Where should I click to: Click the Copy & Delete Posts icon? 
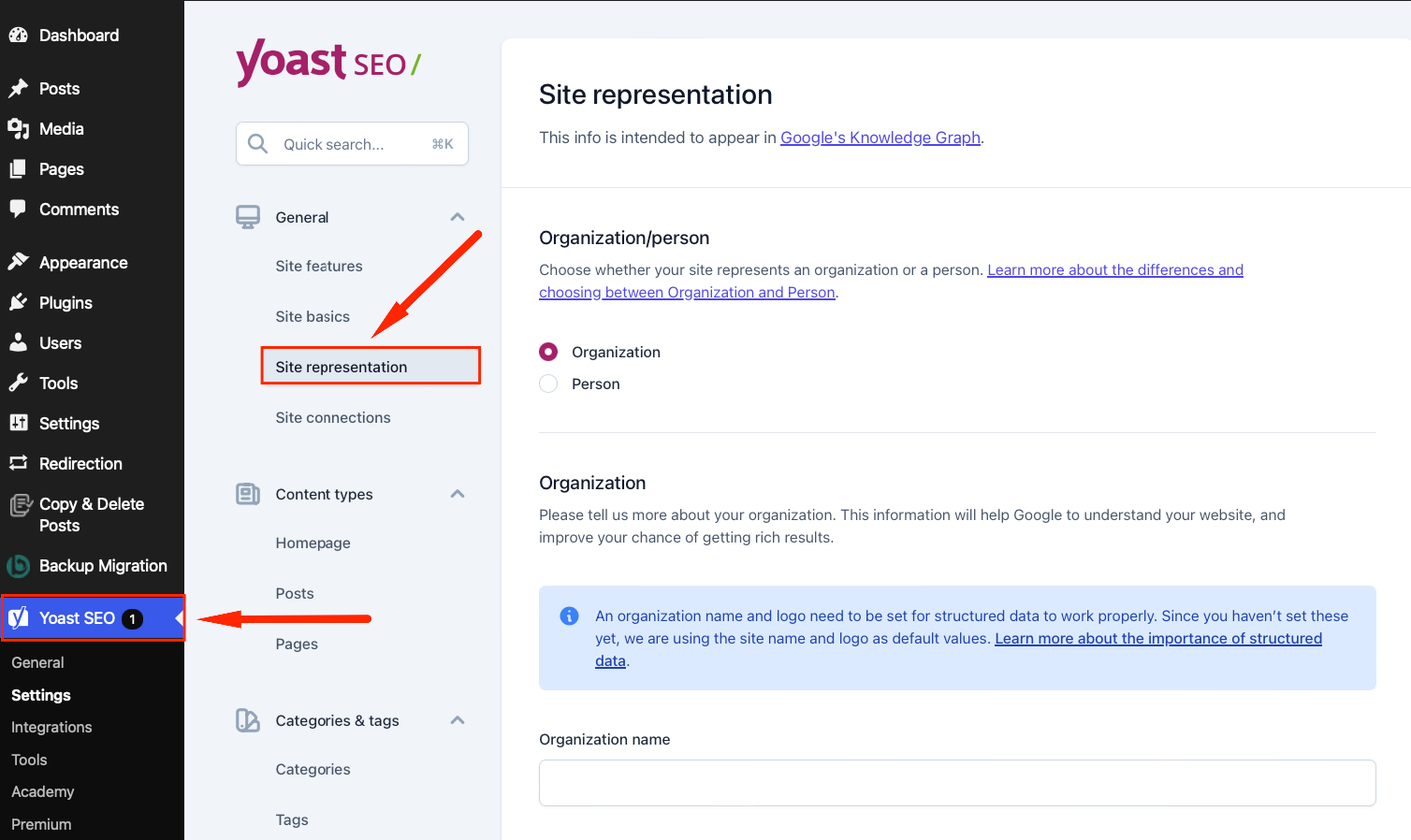pyautogui.click(x=20, y=504)
